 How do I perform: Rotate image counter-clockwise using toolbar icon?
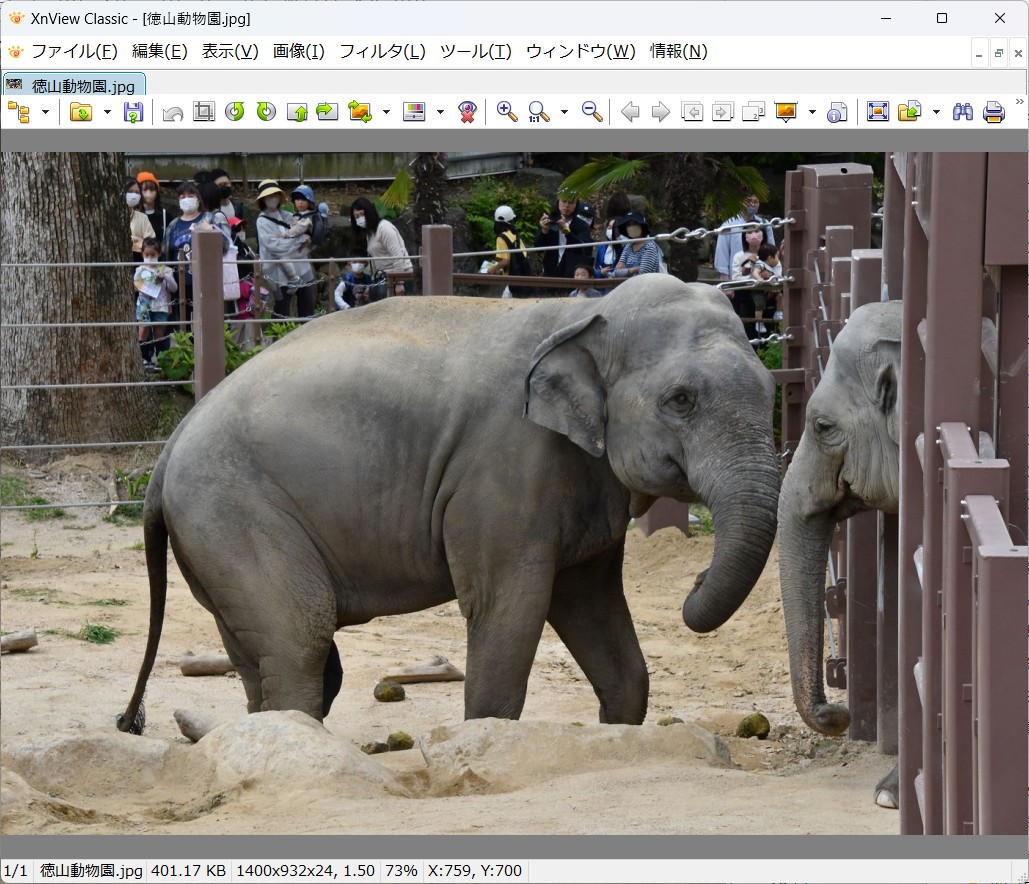click(x=235, y=112)
